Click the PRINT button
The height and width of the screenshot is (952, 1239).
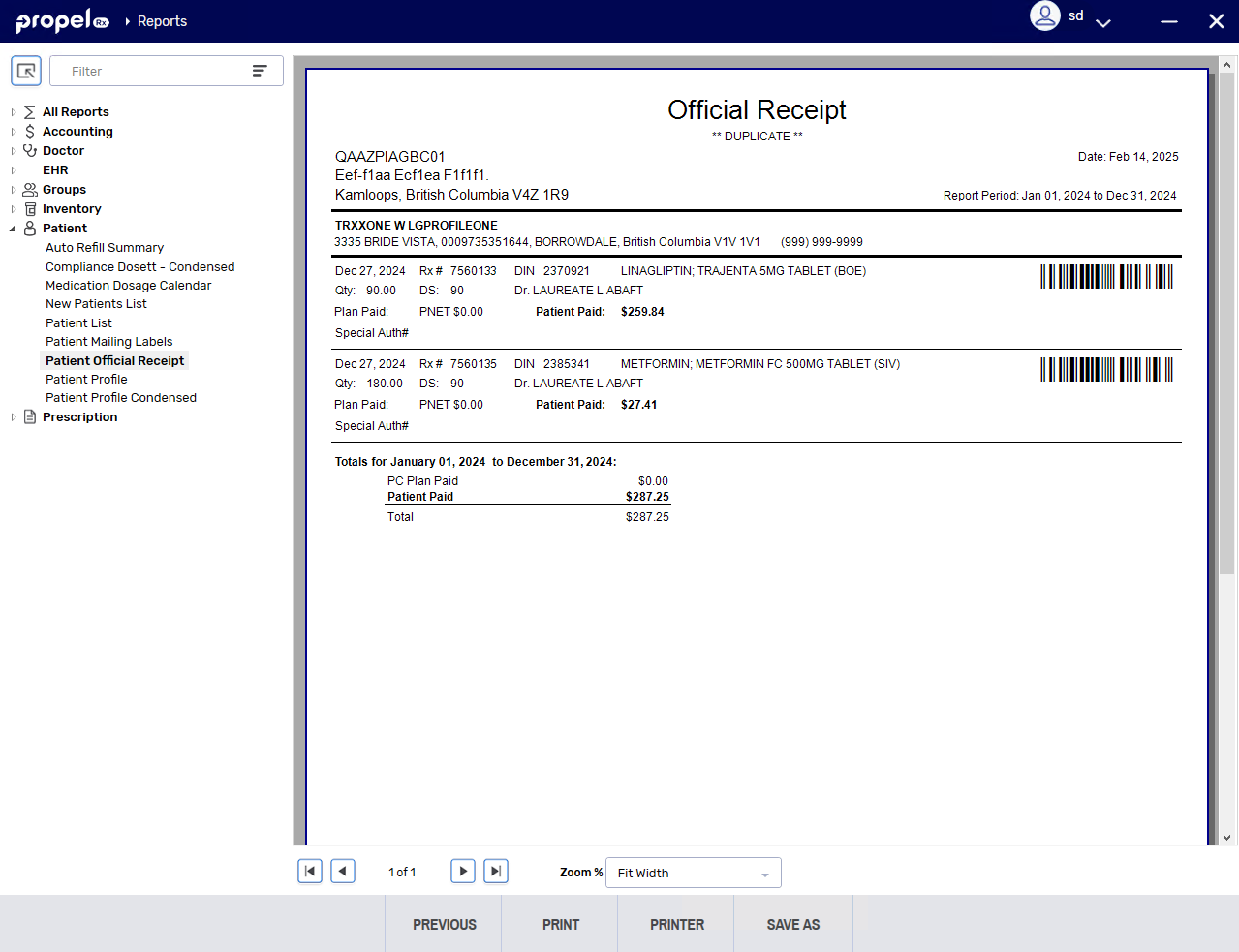[560, 924]
